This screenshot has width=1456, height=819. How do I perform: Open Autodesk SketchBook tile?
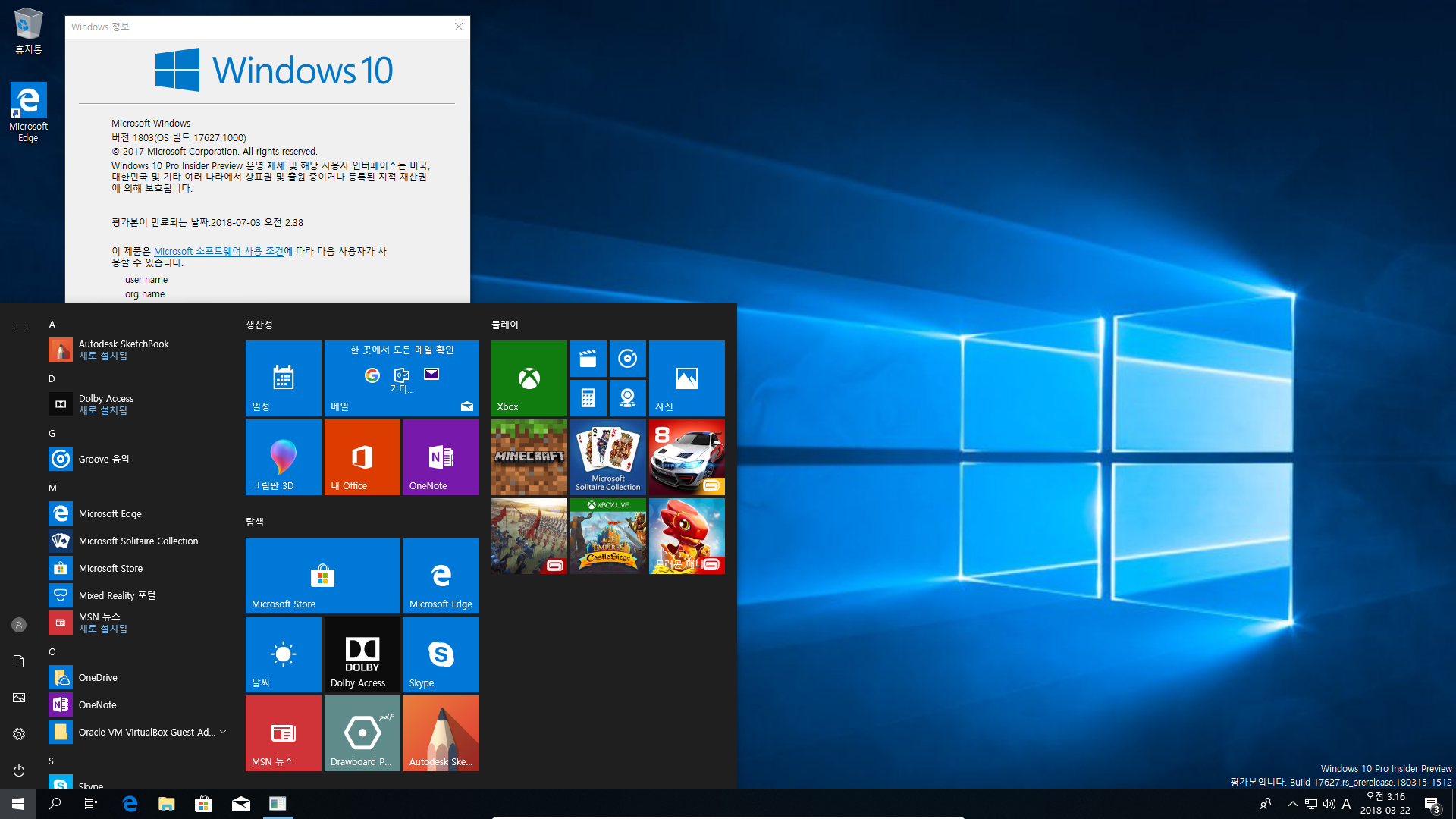(440, 733)
